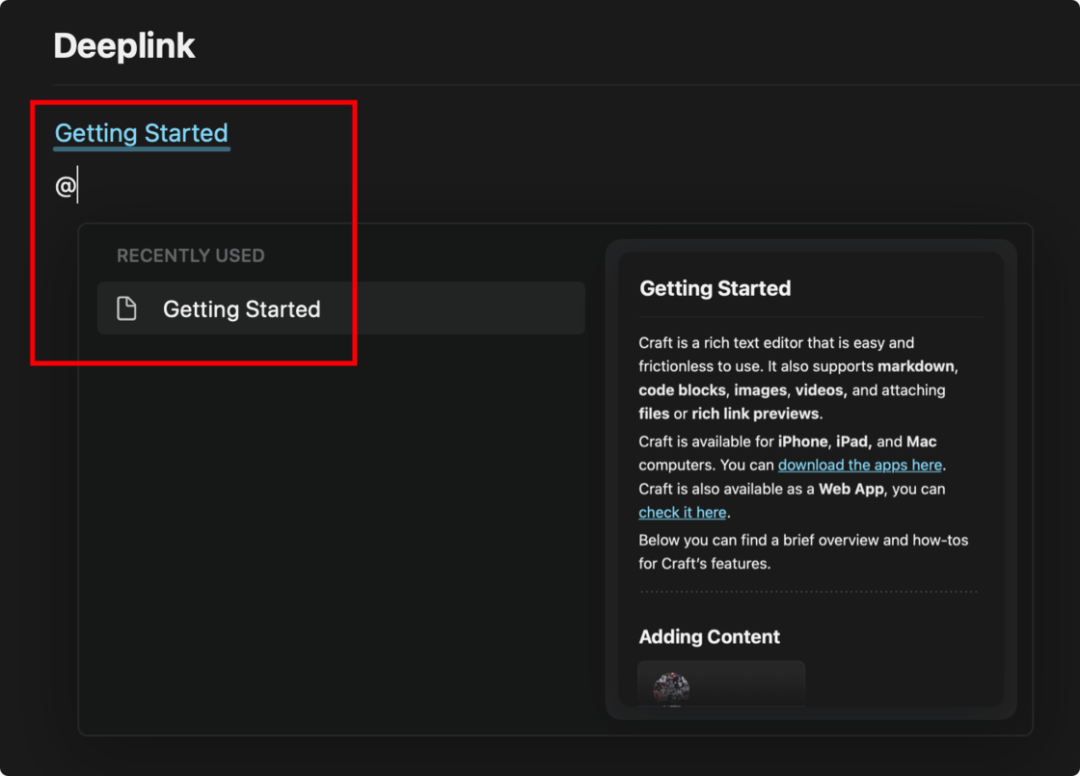This screenshot has width=1080, height=776.
Task: Place the cursor in the @ mention line
Action: coord(66,185)
